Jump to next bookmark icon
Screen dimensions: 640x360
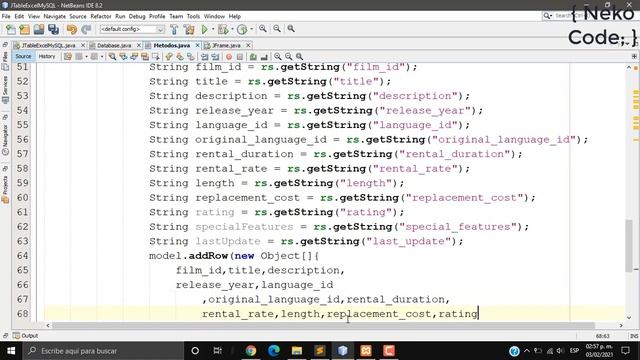[180, 56]
